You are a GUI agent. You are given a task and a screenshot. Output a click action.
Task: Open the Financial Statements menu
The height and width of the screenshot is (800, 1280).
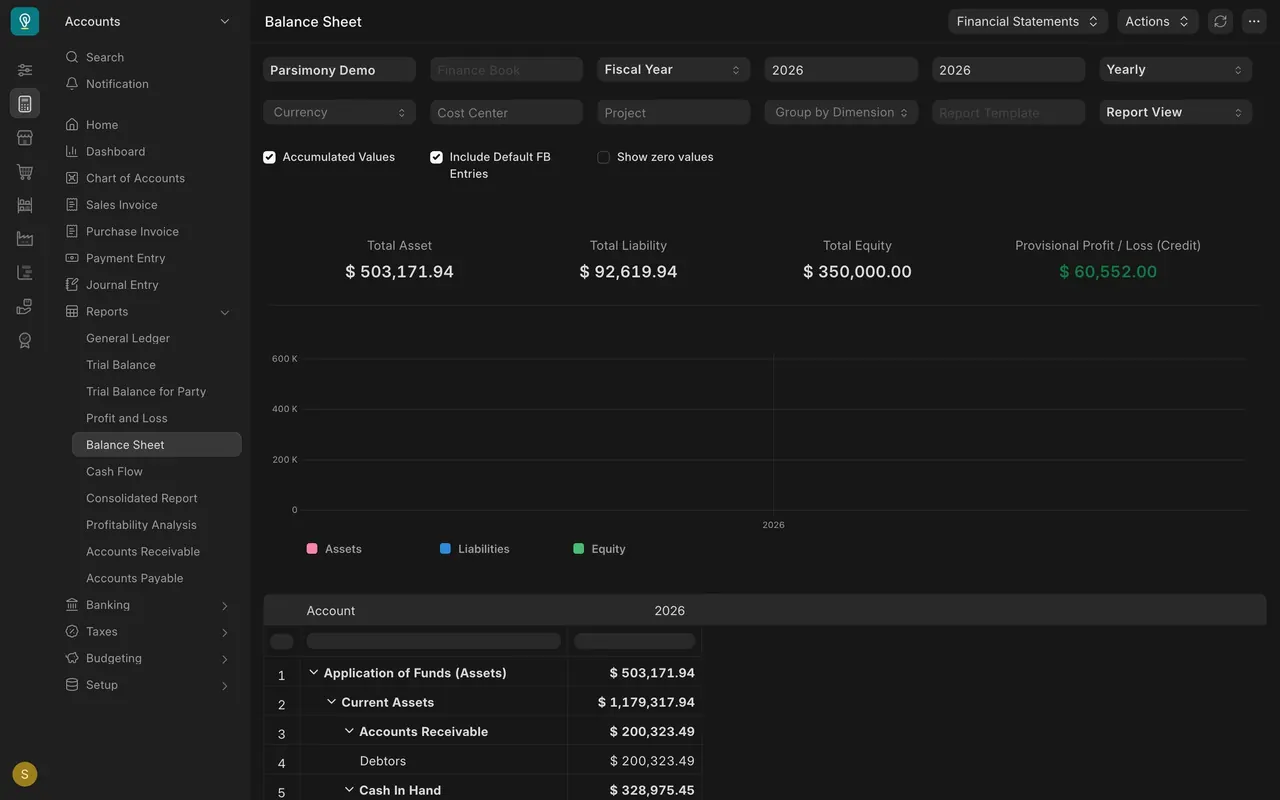1028,21
